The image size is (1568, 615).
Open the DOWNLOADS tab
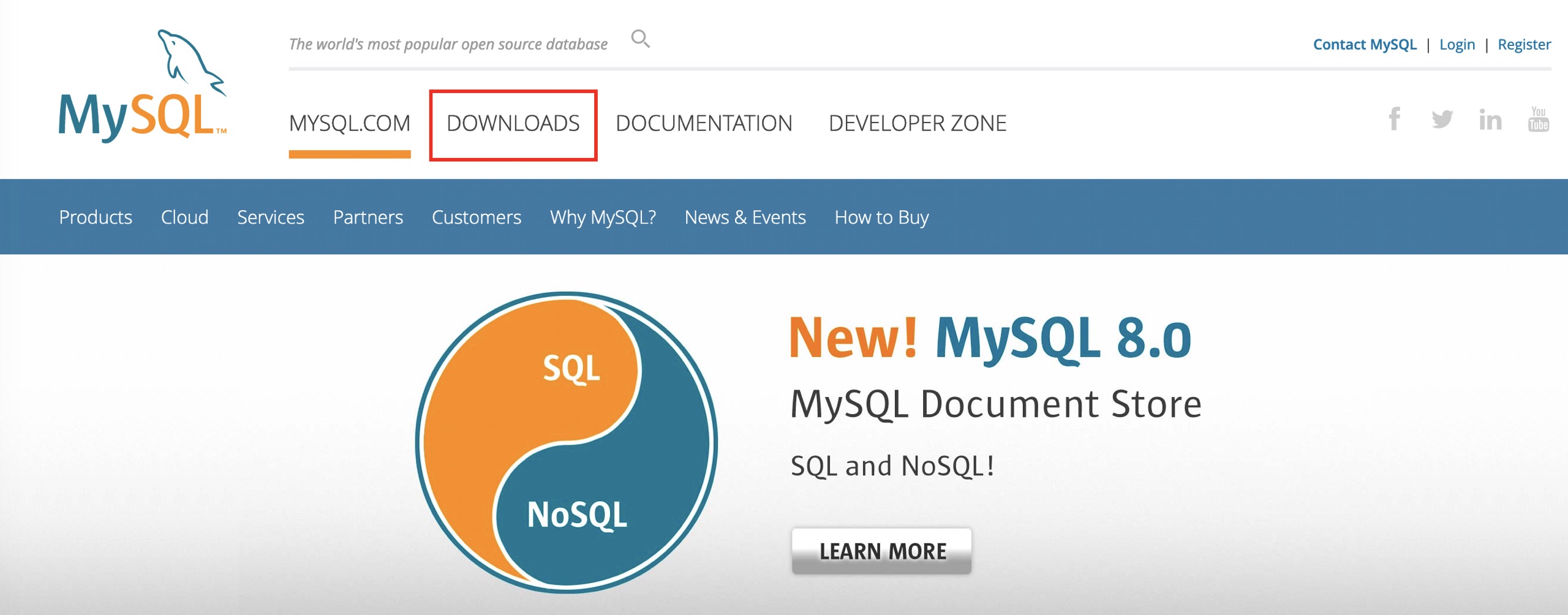(513, 124)
